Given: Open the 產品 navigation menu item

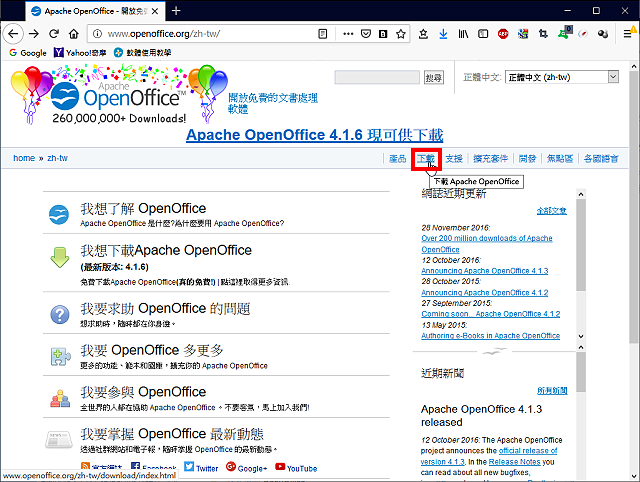Looking at the screenshot, I should click(x=398, y=158).
